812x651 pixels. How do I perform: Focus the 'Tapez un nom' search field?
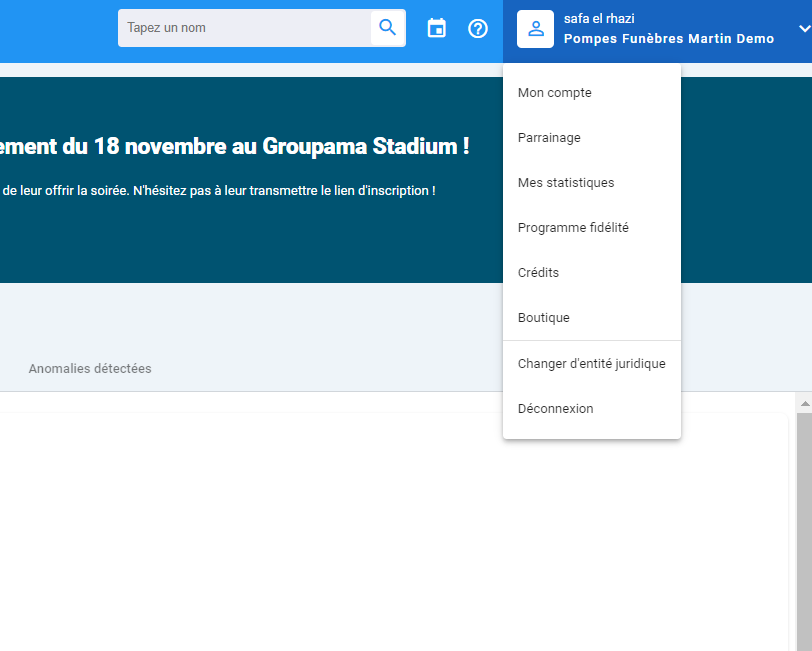point(244,28)
